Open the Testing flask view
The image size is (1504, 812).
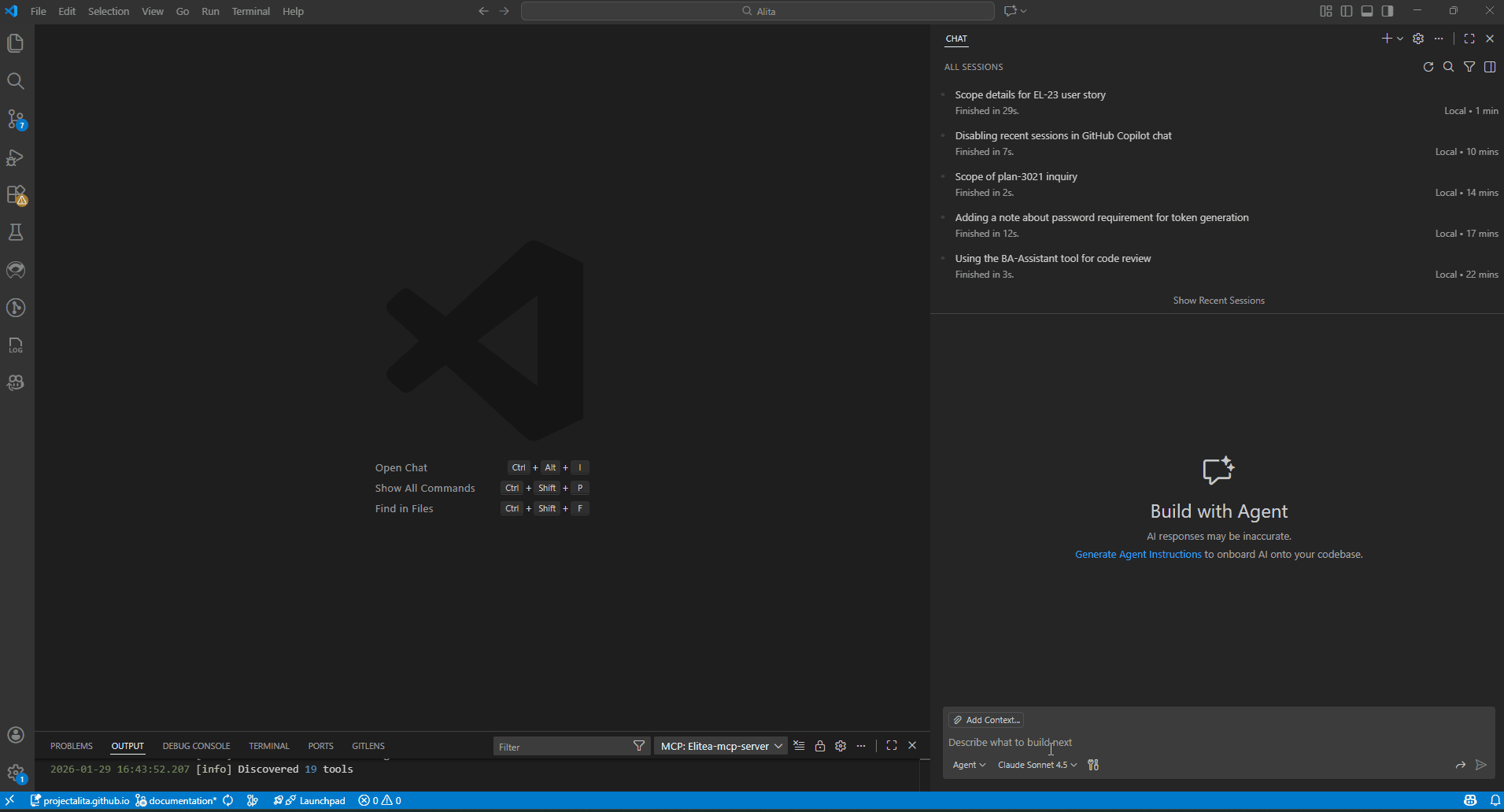pos(16,232)
